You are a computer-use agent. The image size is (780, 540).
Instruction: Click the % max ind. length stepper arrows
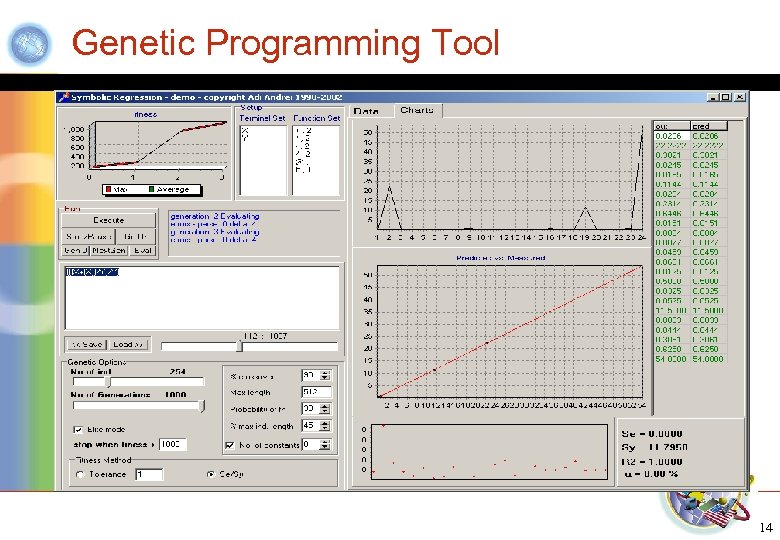coord(325,426)
